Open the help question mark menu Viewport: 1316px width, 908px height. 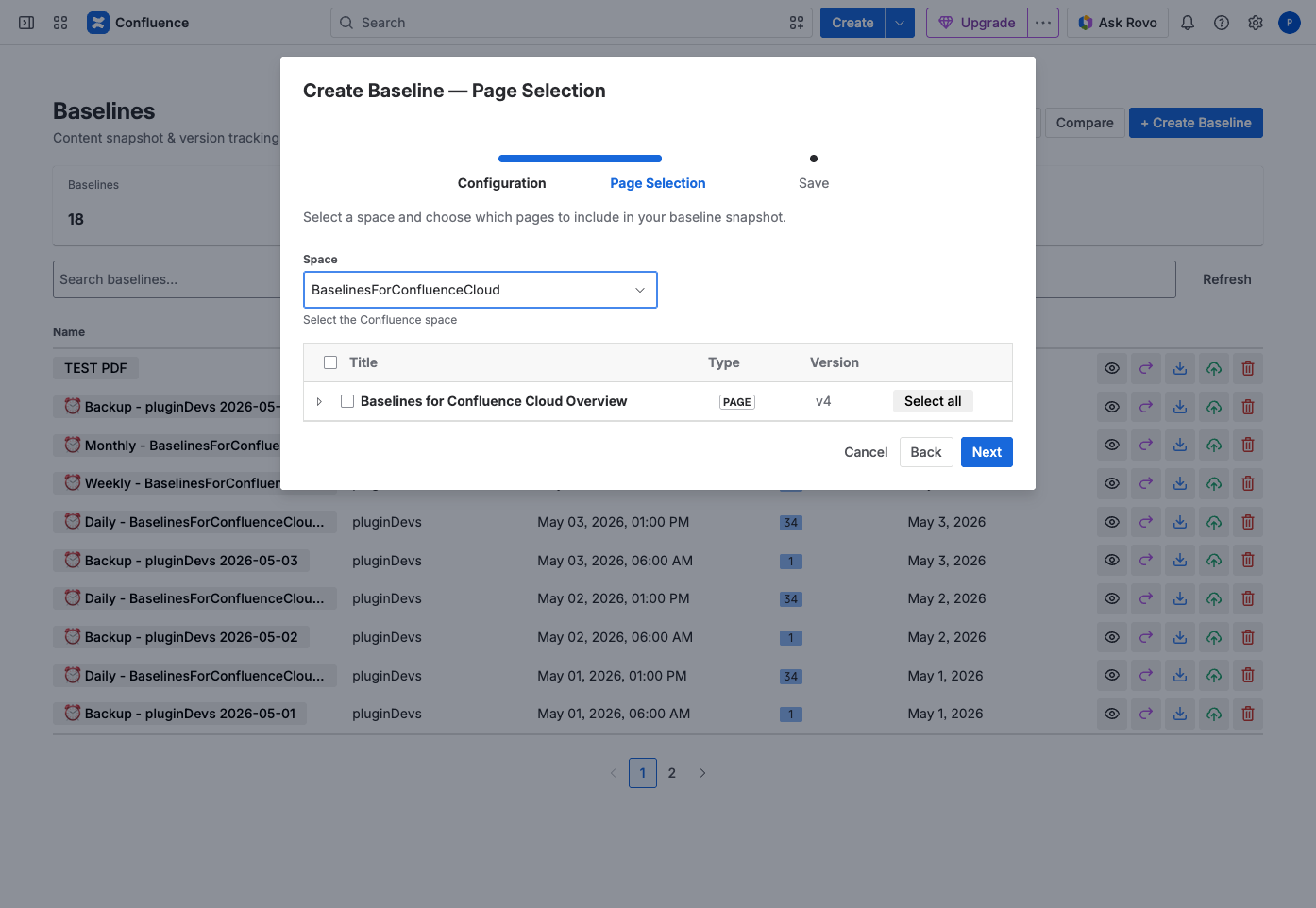click(1222, 23)
